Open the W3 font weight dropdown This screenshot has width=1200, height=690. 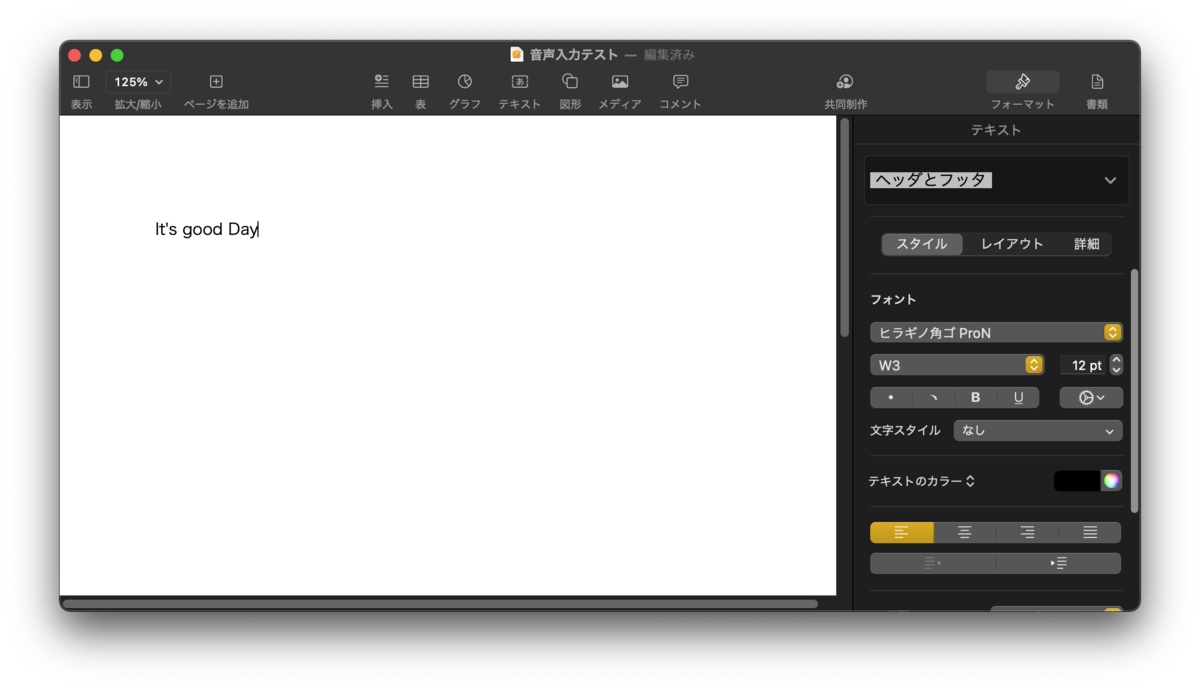click(x=957, y=365)
